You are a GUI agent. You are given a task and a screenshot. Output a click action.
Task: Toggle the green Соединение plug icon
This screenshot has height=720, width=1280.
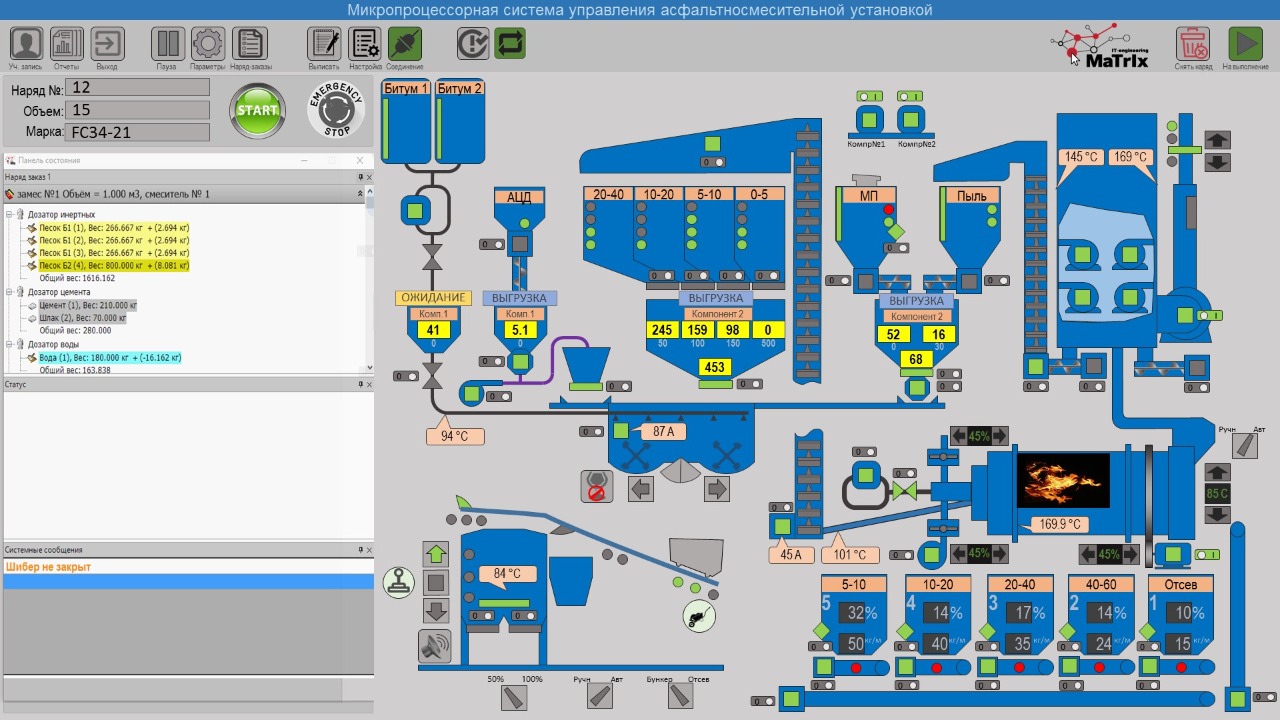pos(405,44)
